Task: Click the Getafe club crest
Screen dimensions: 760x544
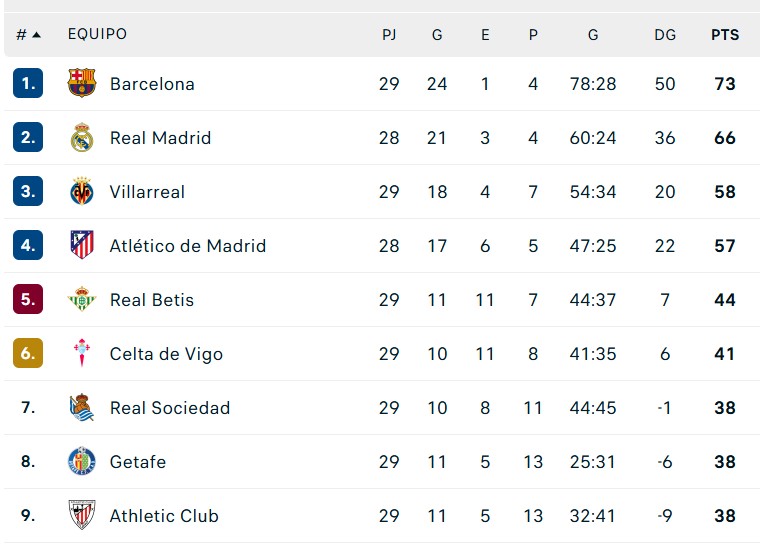Action: click(82, 462)
